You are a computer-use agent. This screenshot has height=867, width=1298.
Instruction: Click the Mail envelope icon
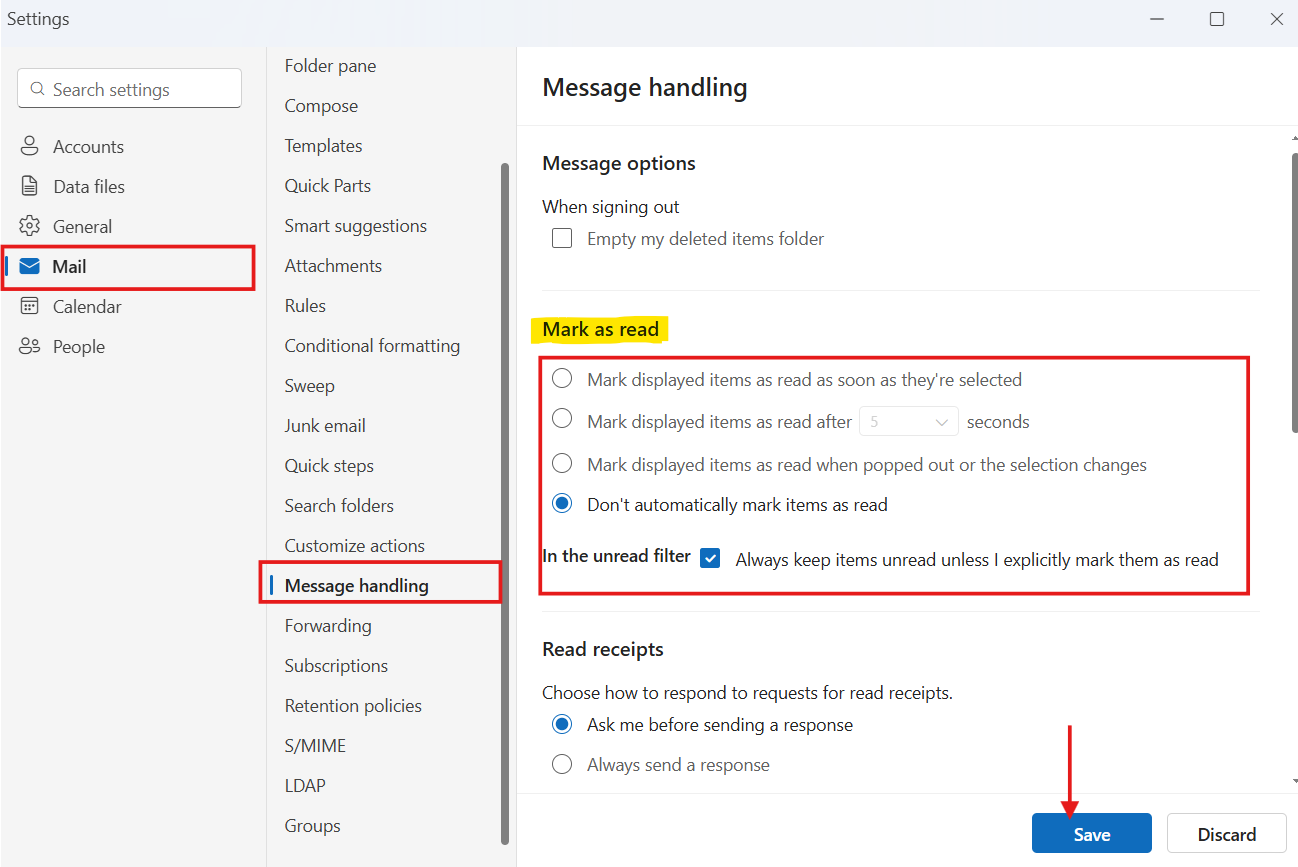[30, 266]
